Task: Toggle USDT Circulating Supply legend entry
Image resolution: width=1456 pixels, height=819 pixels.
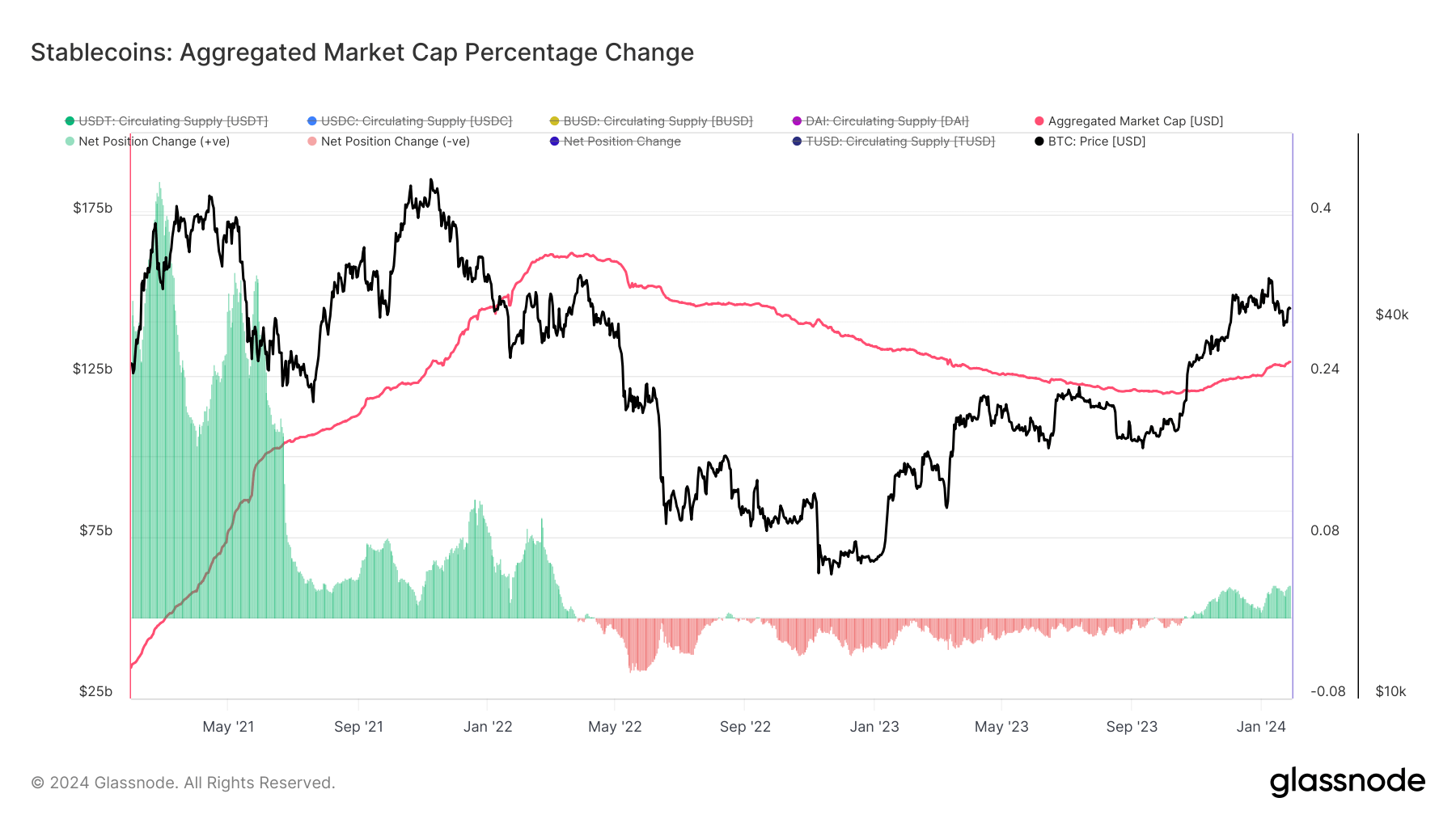Action: [x=172, y=121]
